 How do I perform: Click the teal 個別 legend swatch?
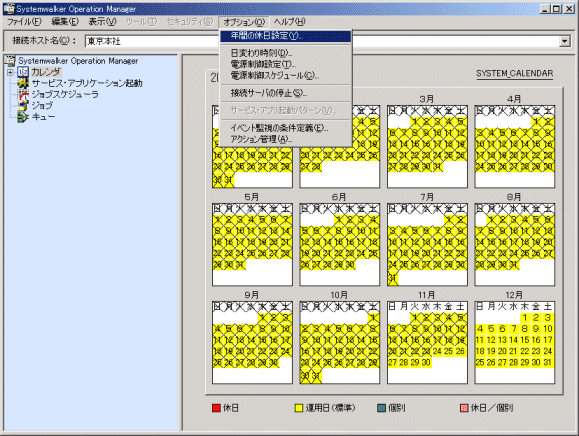381,408
